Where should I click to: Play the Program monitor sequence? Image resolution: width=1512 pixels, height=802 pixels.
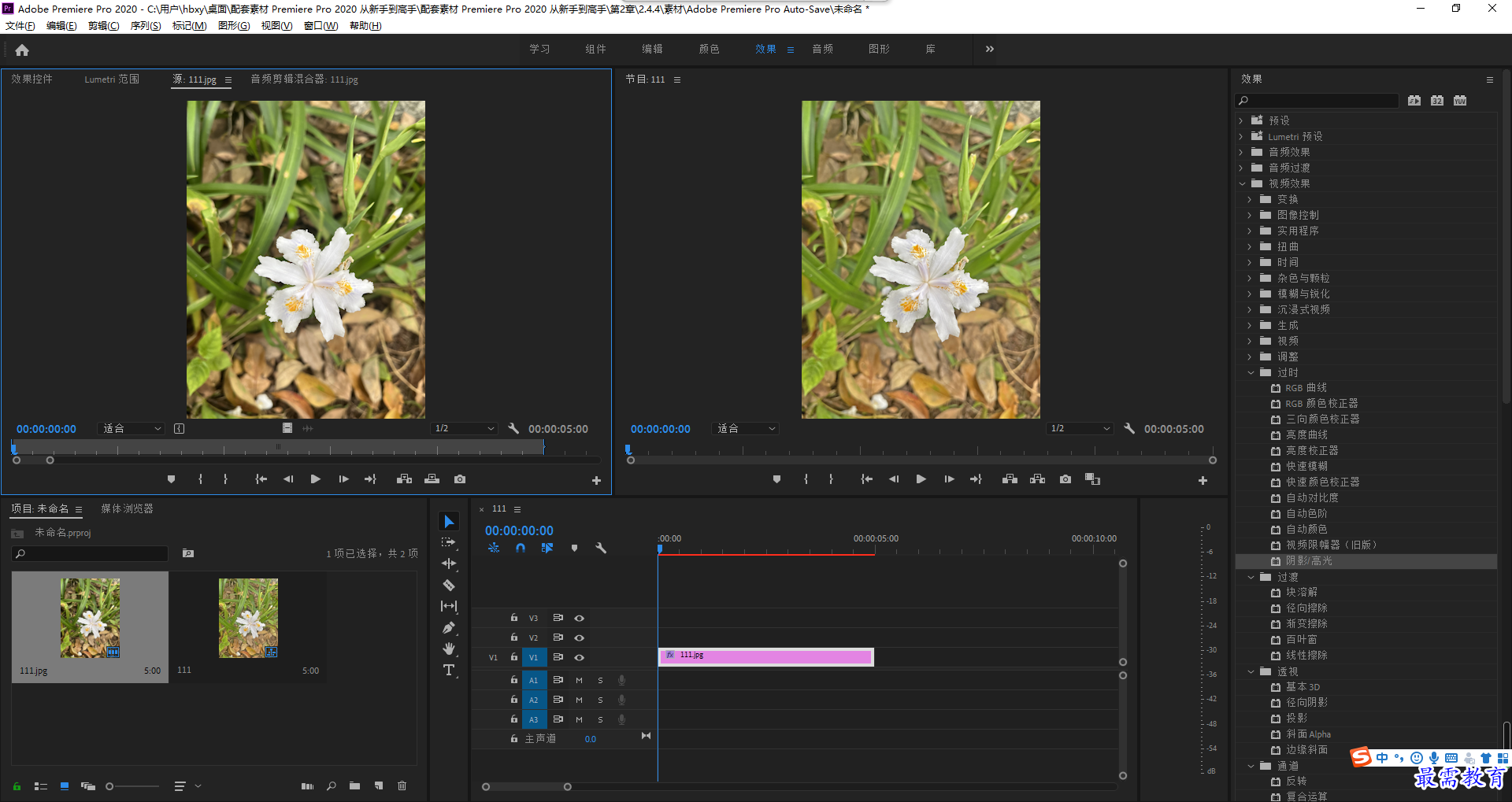point(921,479)
